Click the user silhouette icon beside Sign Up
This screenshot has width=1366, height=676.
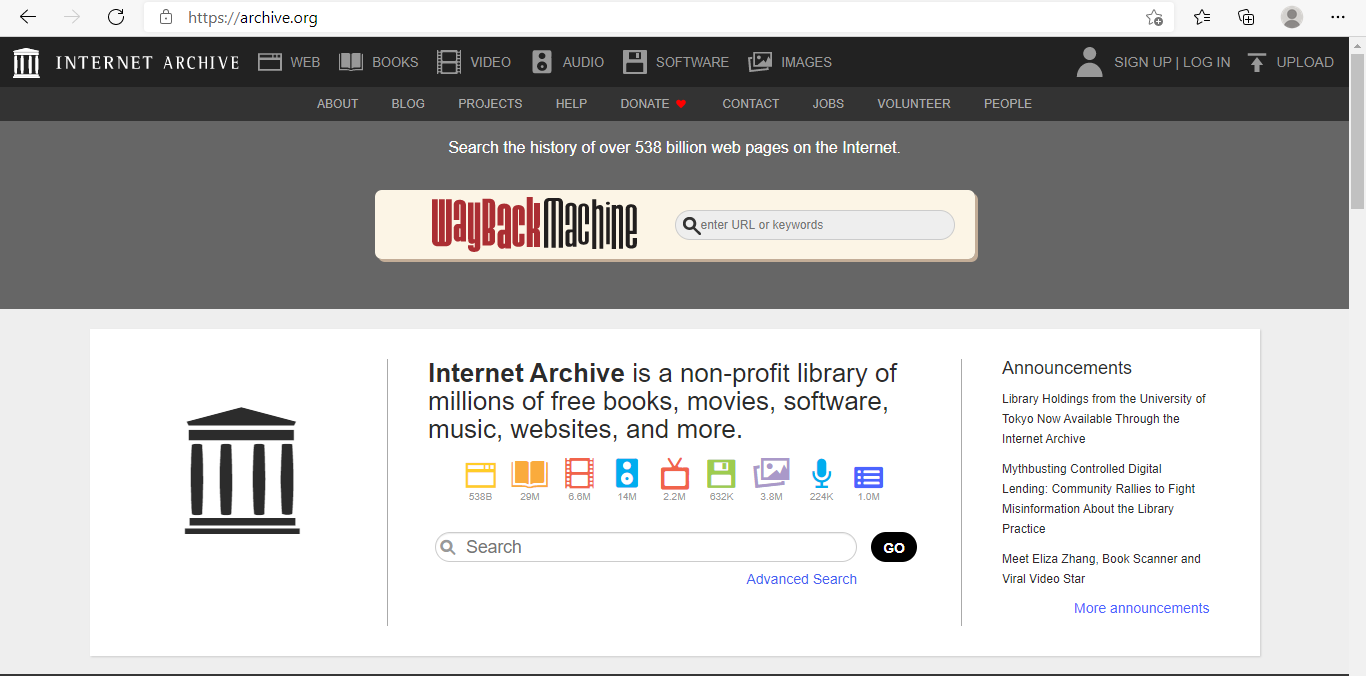pos(1089,62)
